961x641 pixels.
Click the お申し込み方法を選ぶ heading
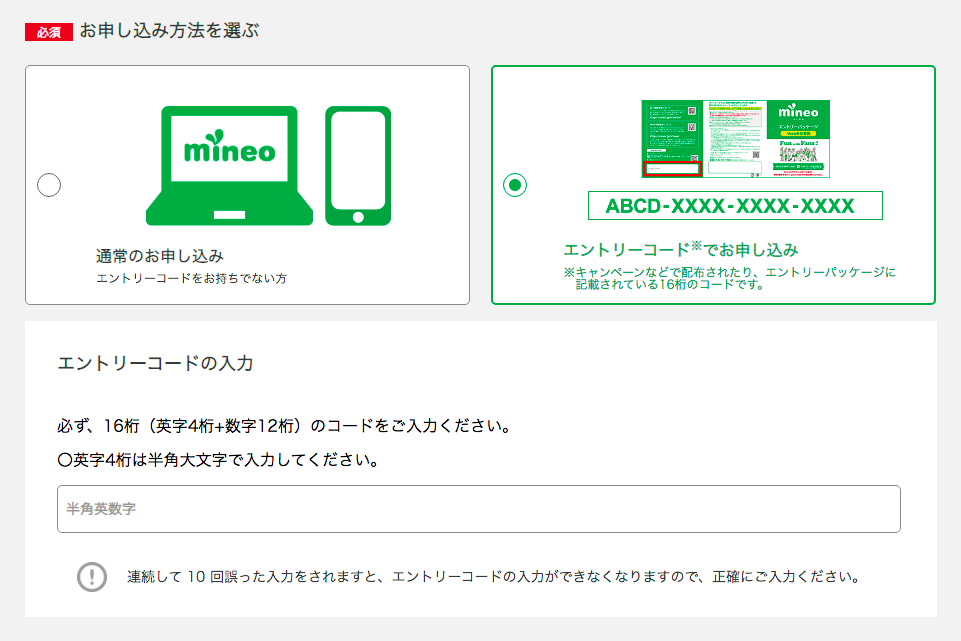(169, 31)
